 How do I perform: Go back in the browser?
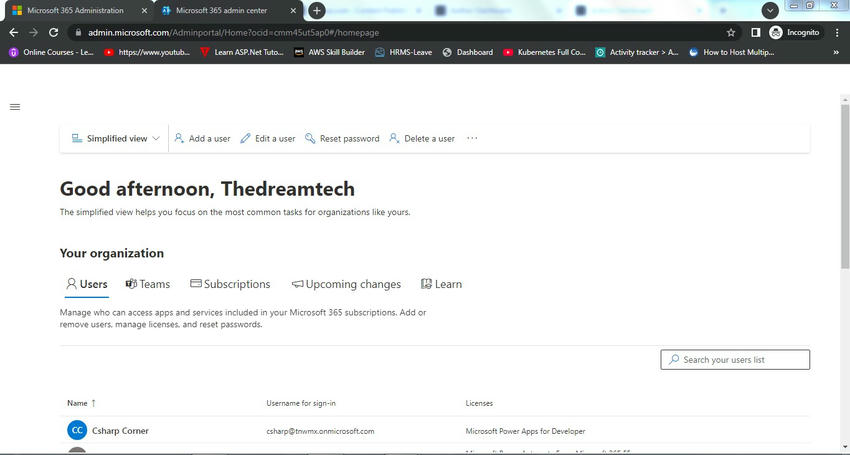pos(14,33)
